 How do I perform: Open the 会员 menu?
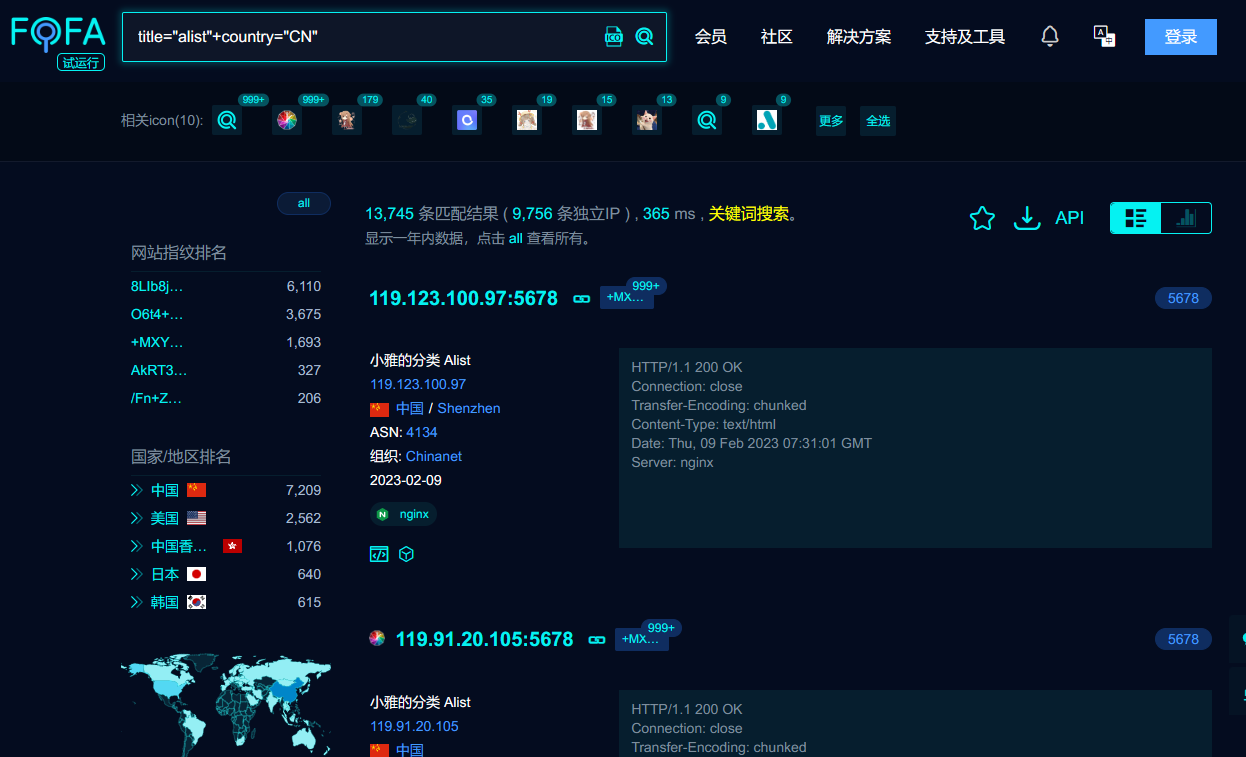pos(711,37)
